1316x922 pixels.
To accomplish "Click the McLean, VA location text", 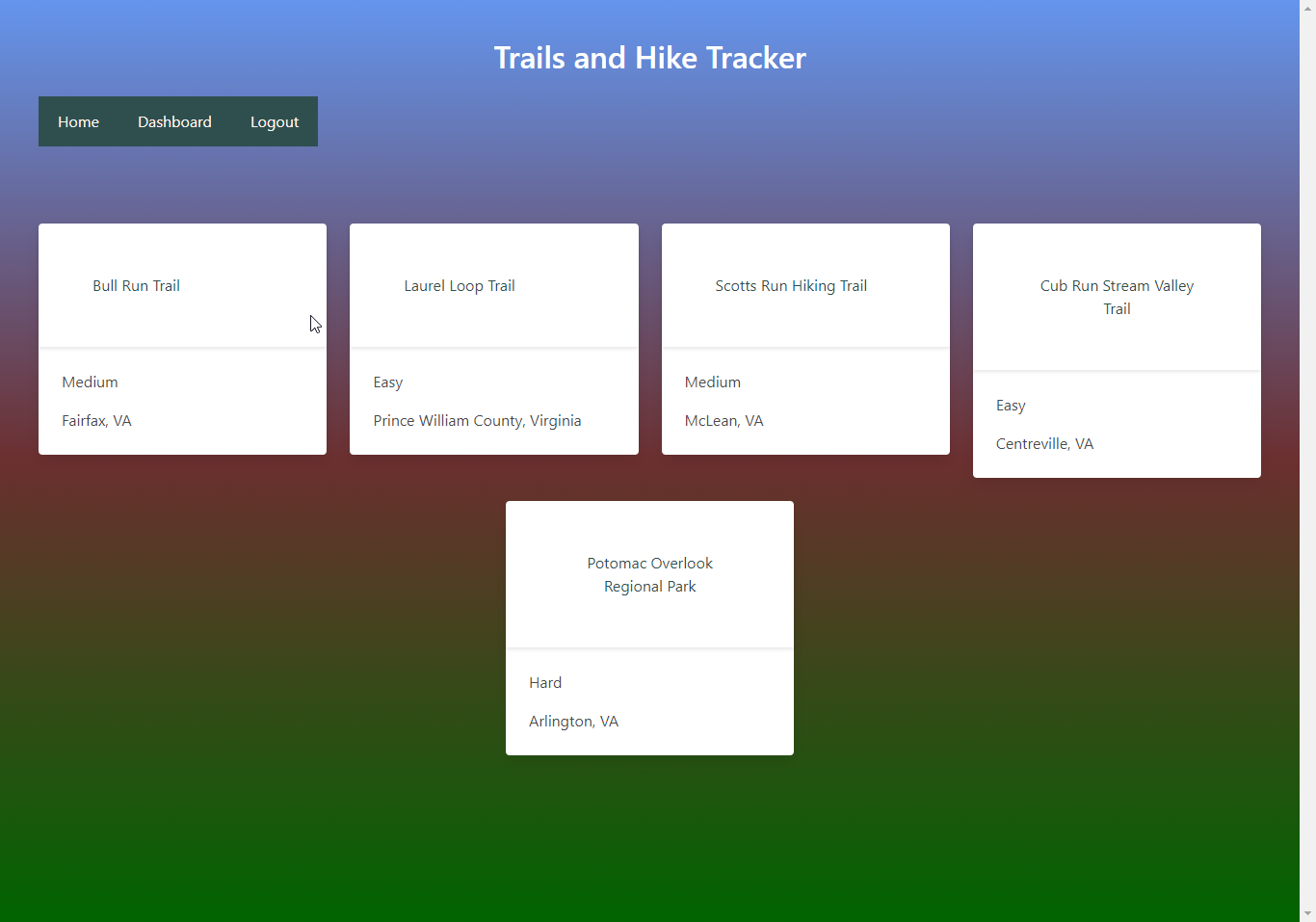I will coord(724,421).
